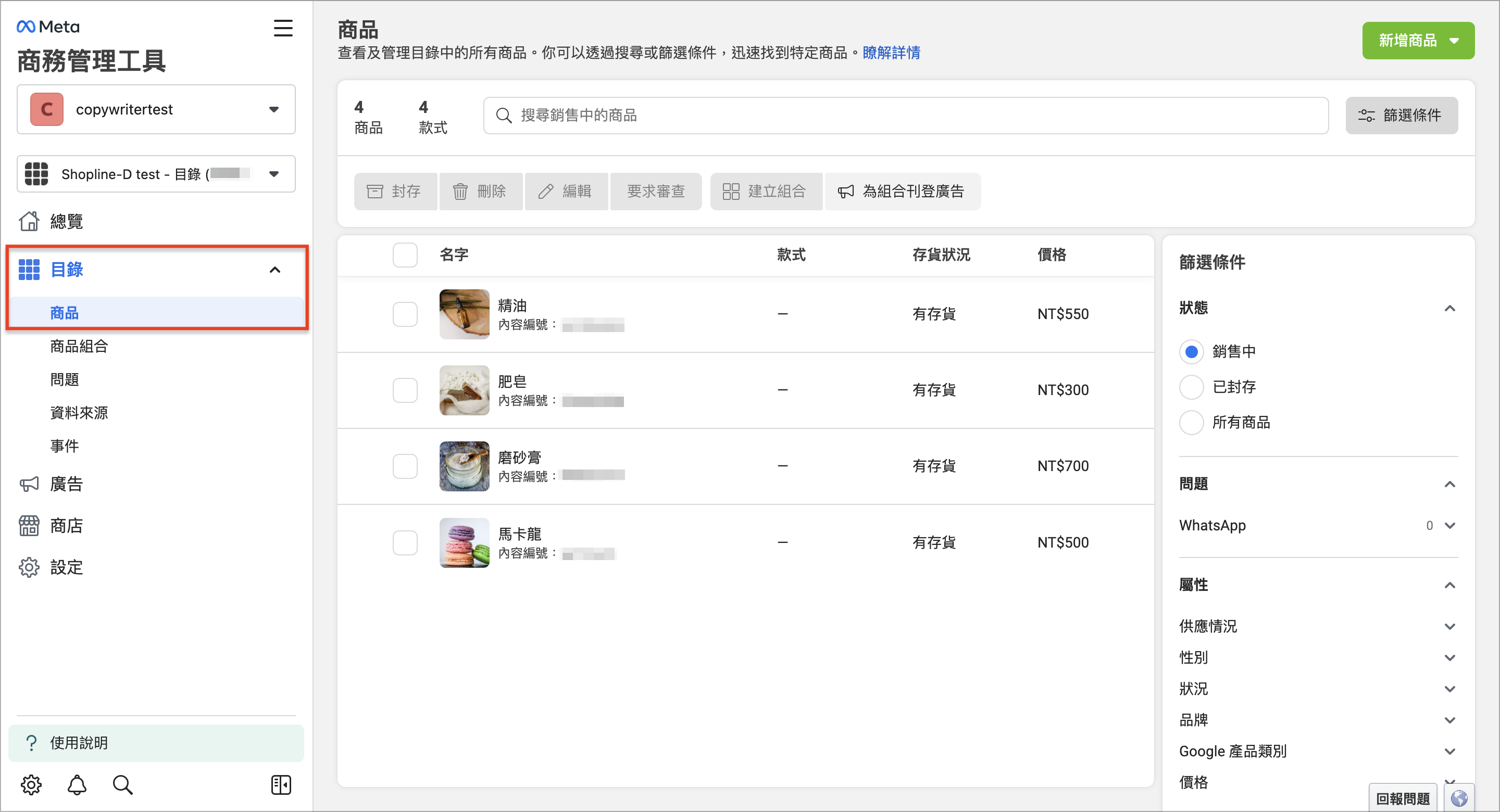Open the 磨砂膏 product thumbnail
Image resolution: width=1500 pixels, height=812 pixels.
click(x=464, y=466)
